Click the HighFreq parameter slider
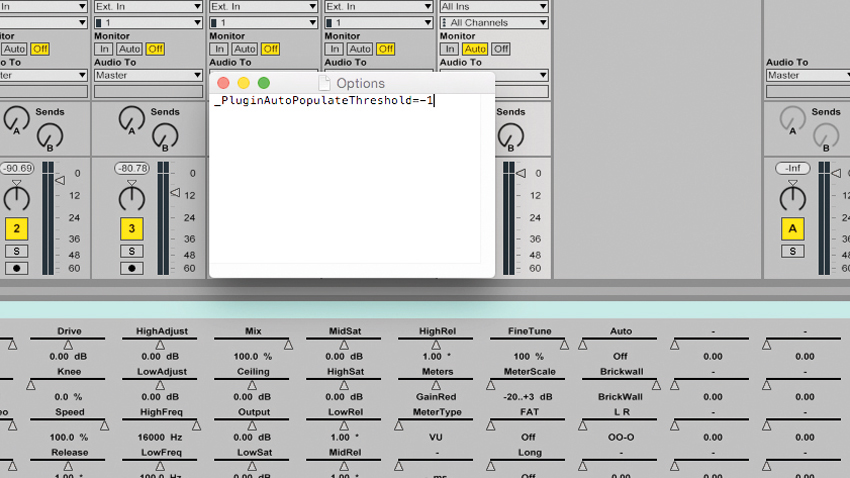850x478 pixels. click(x=160, y=424)
